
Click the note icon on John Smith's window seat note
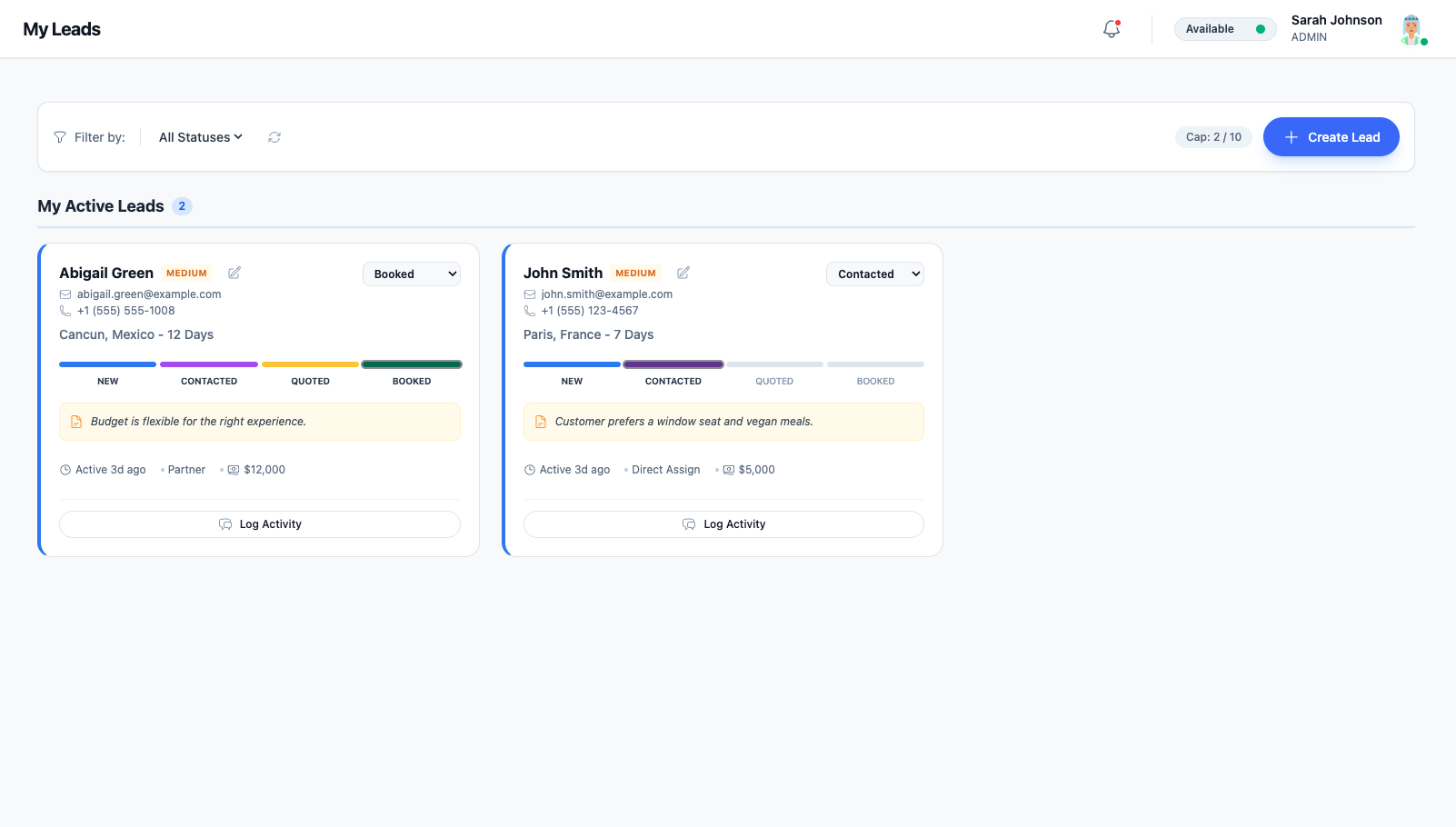click(x=539, y=421)
